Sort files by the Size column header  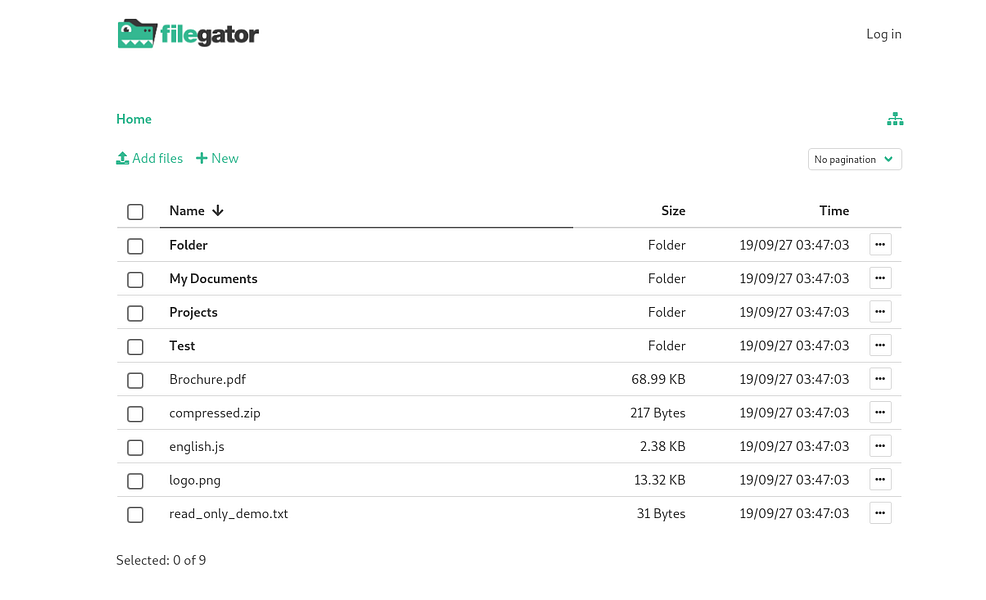point(673,210)
